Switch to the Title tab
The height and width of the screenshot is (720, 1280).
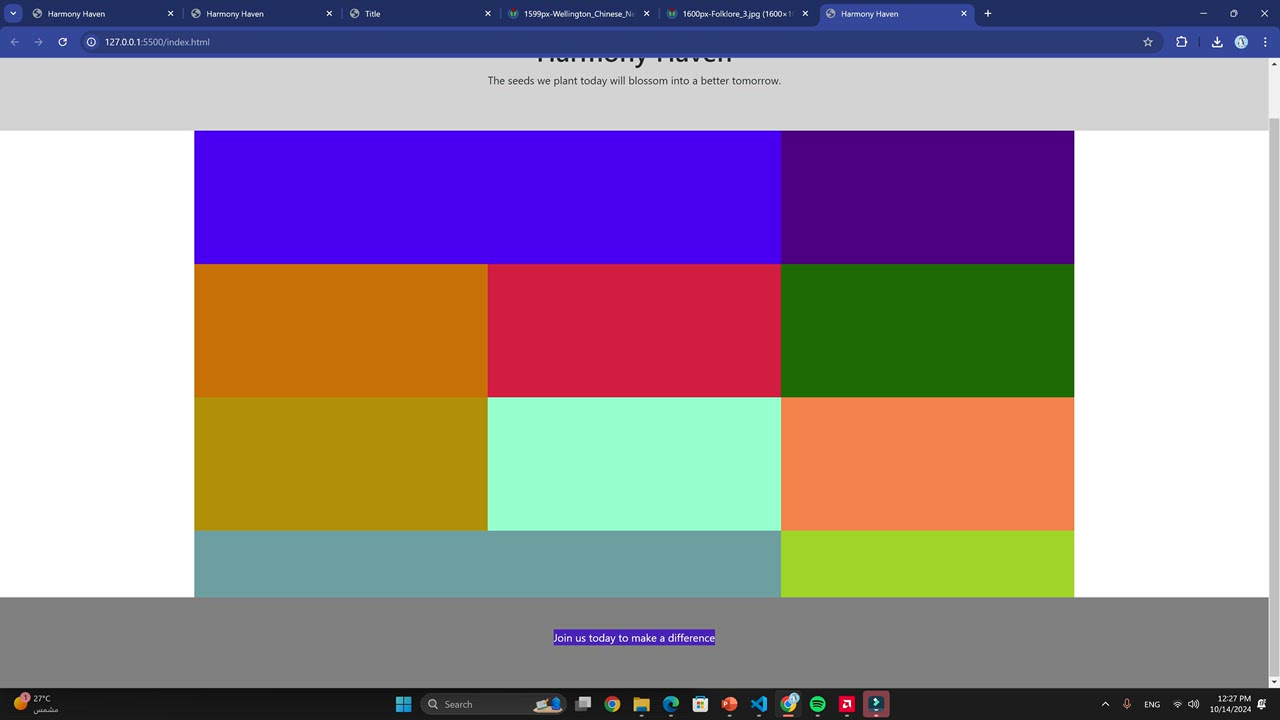(x=420, y=14)
